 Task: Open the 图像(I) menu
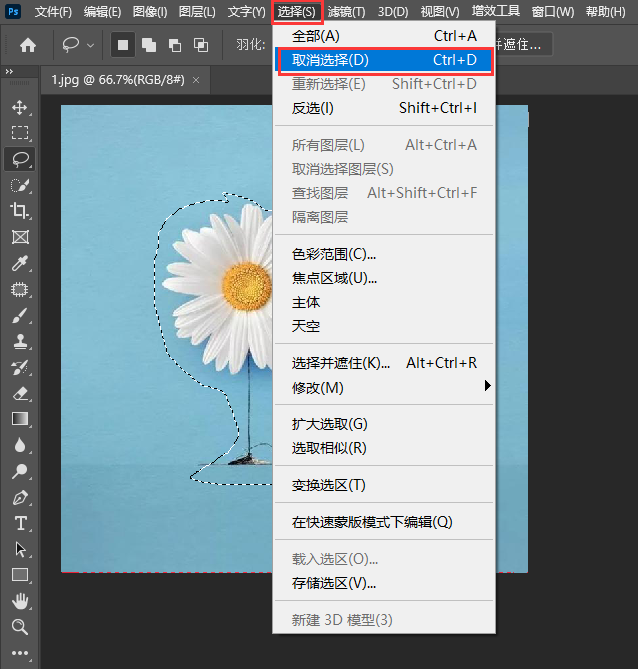tap(150, 12)
